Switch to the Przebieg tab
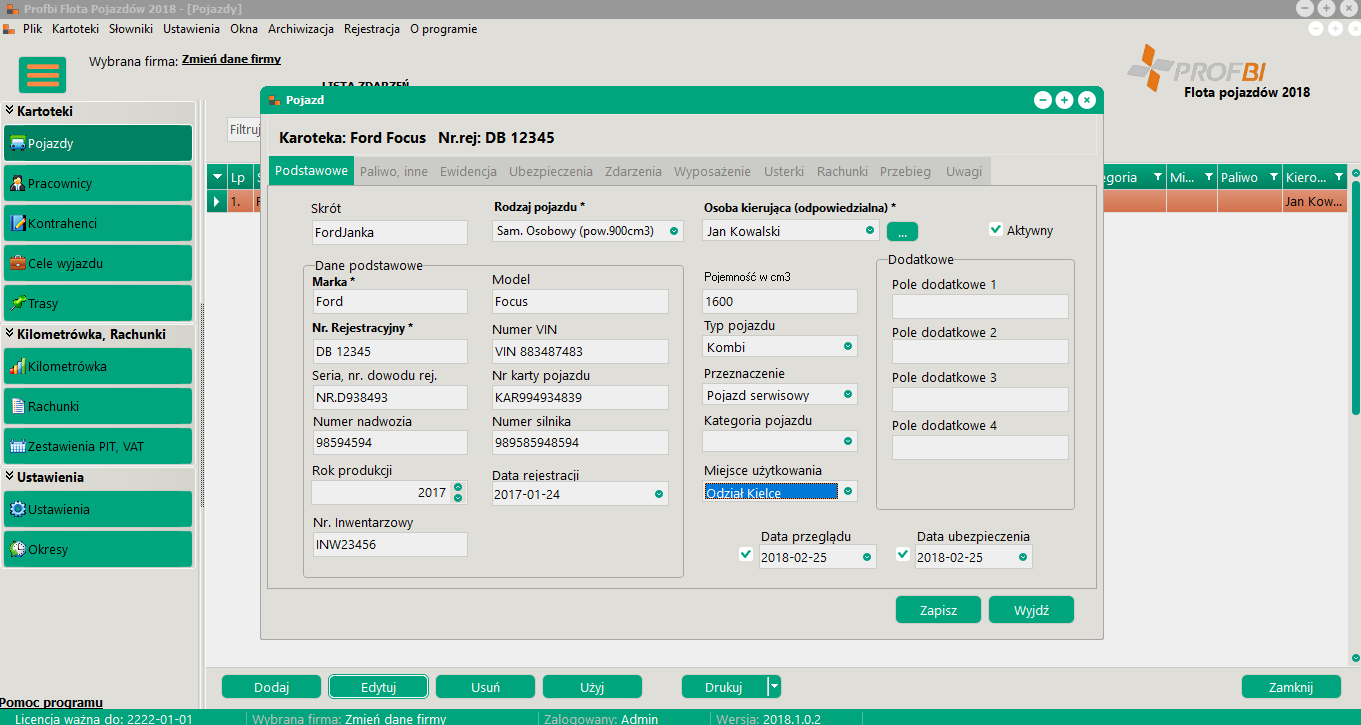1361x725 pixels. coord(905,171)
